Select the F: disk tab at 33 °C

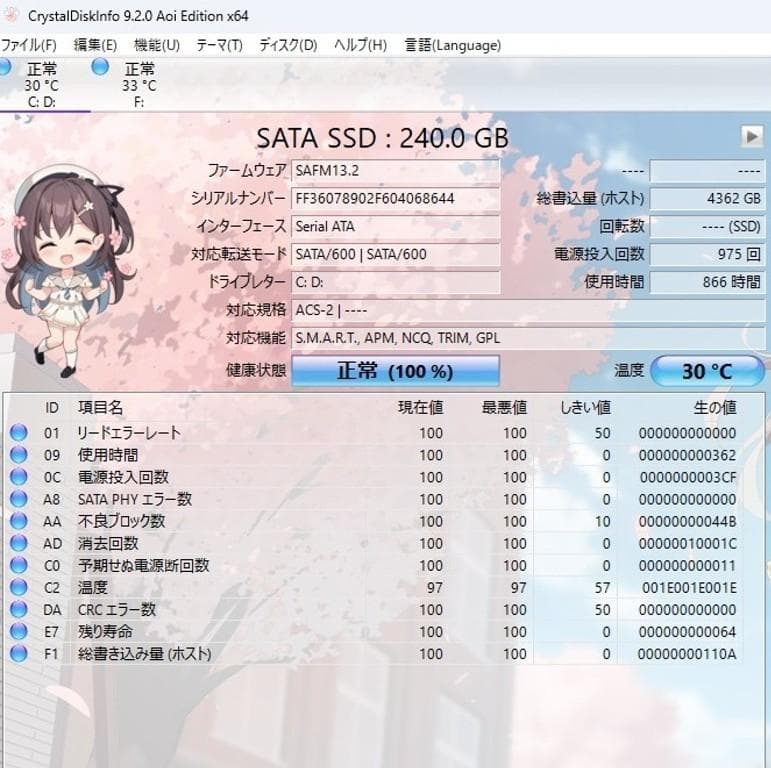click(x=139, y=84)
